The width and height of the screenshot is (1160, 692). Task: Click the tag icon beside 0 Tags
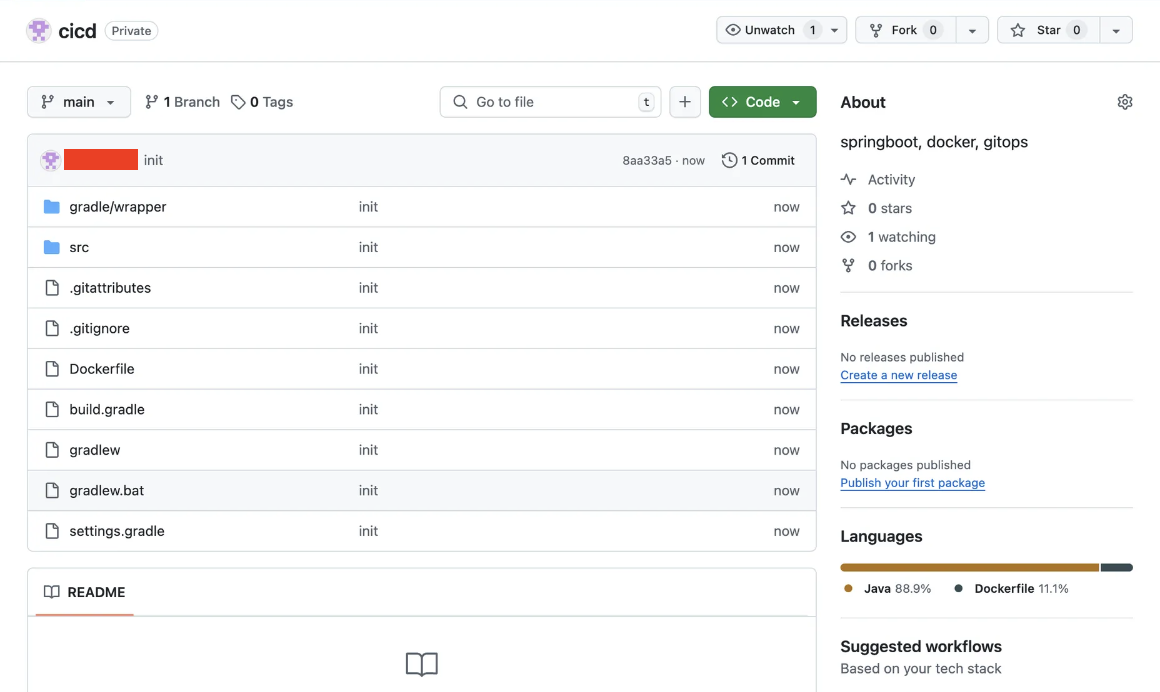238,102
